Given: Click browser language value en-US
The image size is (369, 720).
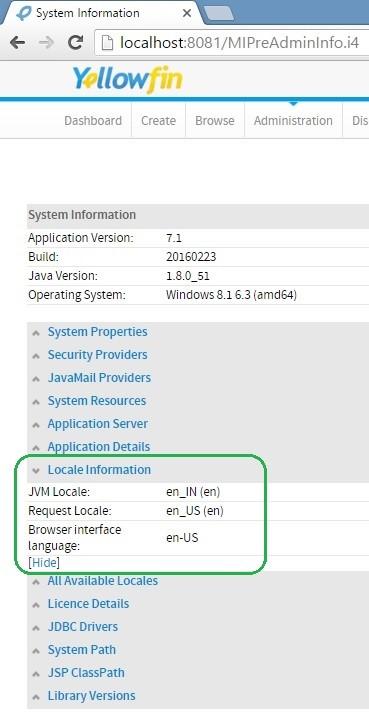Looking at the screenshot, I should click(182, 538).
